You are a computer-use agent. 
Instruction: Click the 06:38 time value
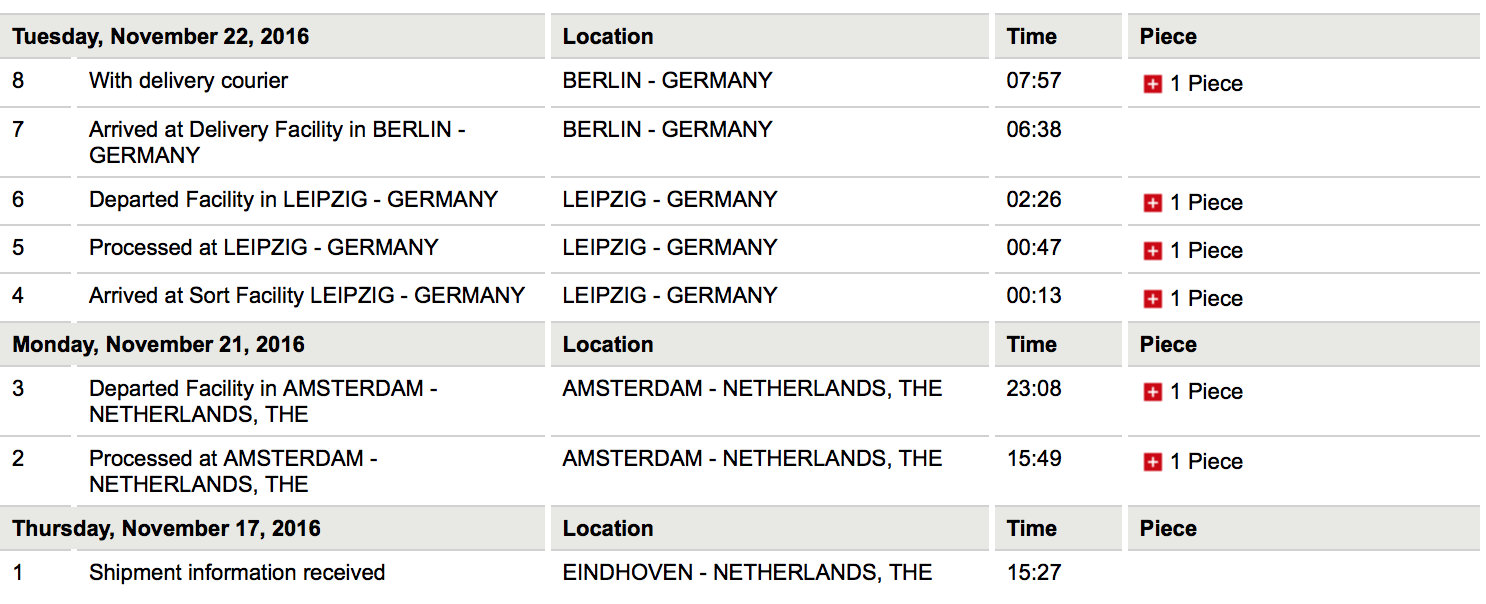pos(1033,130)
